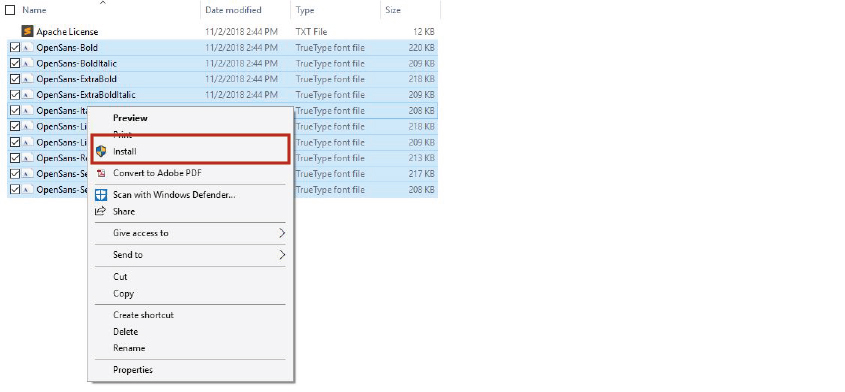This screenshot has height=392, width=845.
Task: Select the OpenSans-BoldItalic file name
Action: pos(77,63)
